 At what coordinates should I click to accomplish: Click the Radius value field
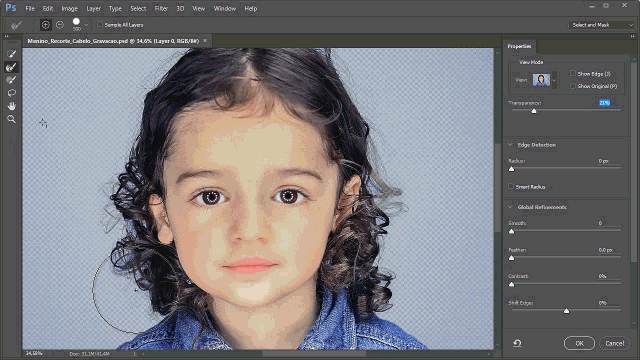(609, 161)
